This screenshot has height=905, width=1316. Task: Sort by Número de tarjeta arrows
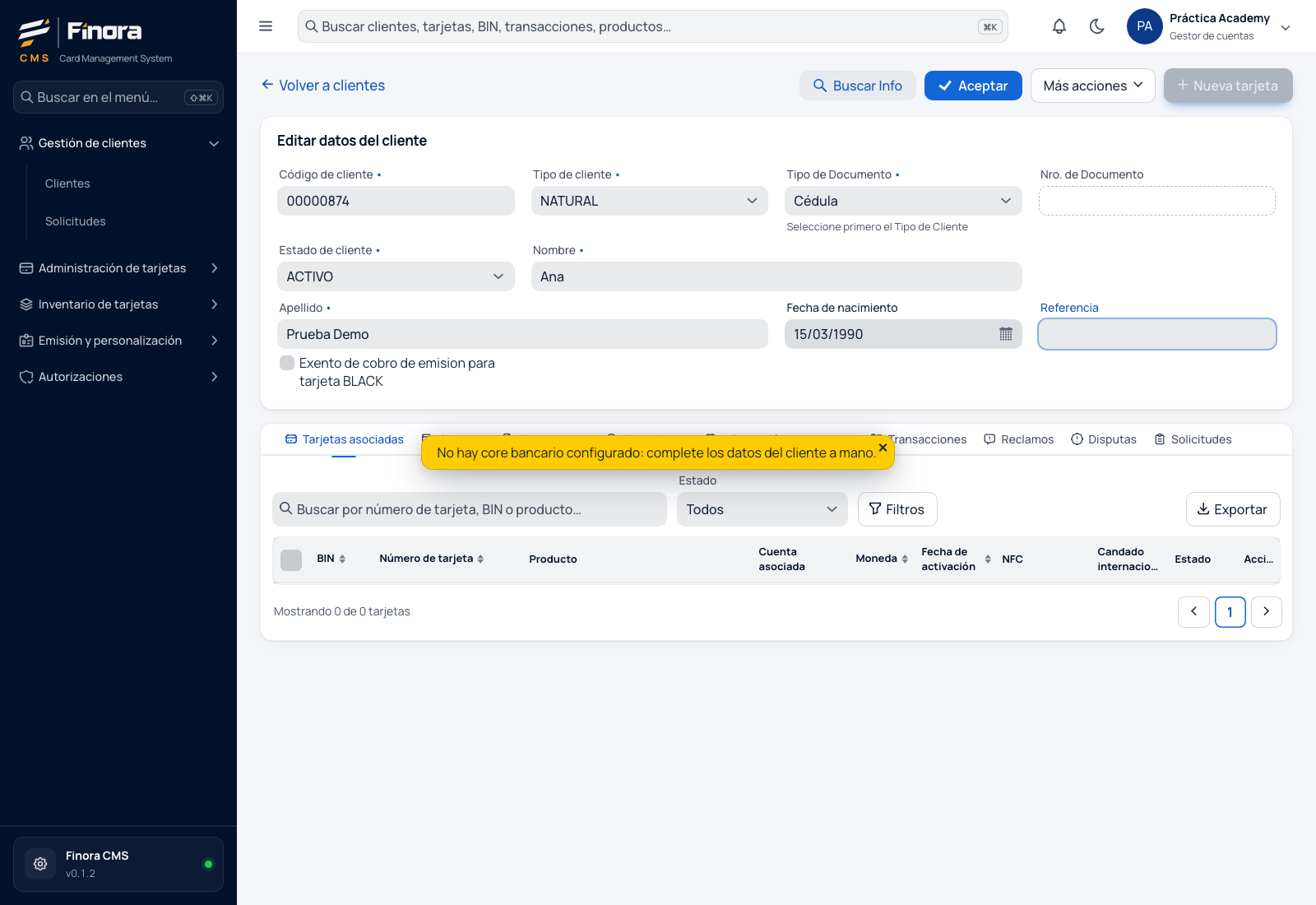click(480, 559)
